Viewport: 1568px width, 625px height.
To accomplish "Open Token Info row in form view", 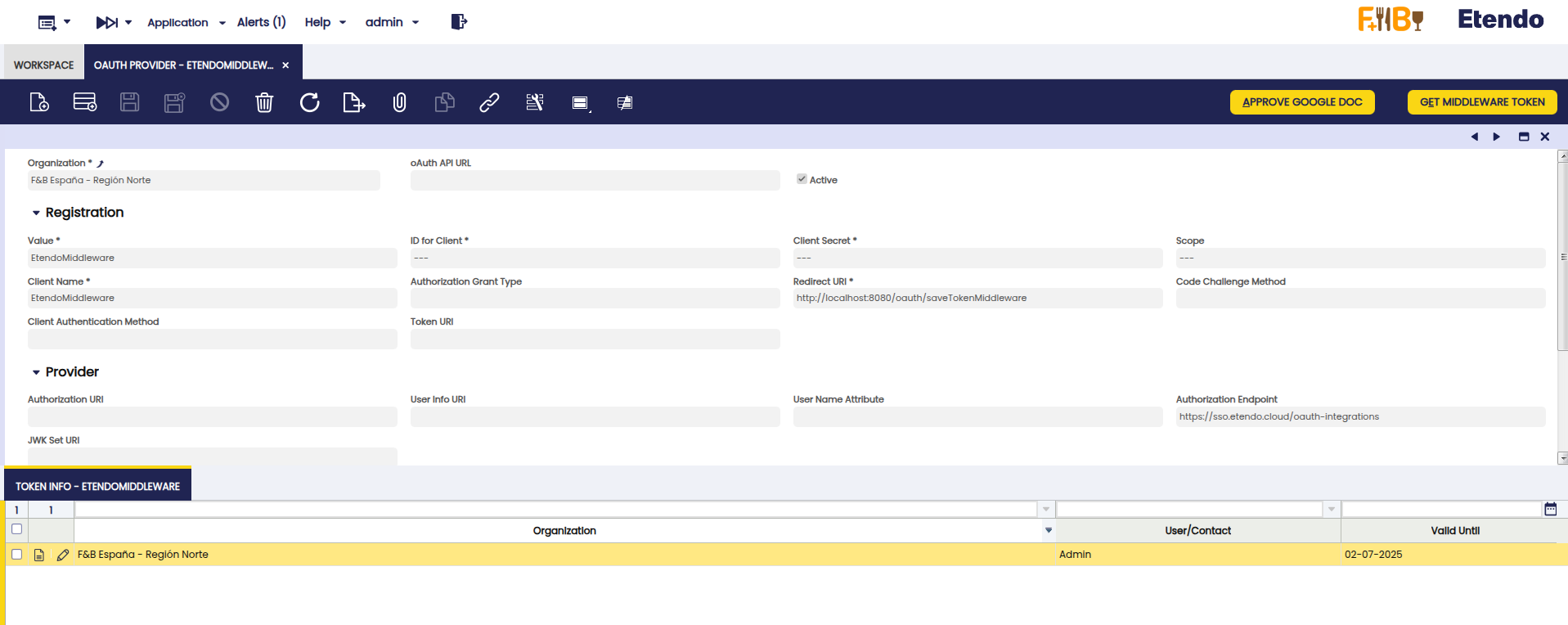I will tap(39, 555).
